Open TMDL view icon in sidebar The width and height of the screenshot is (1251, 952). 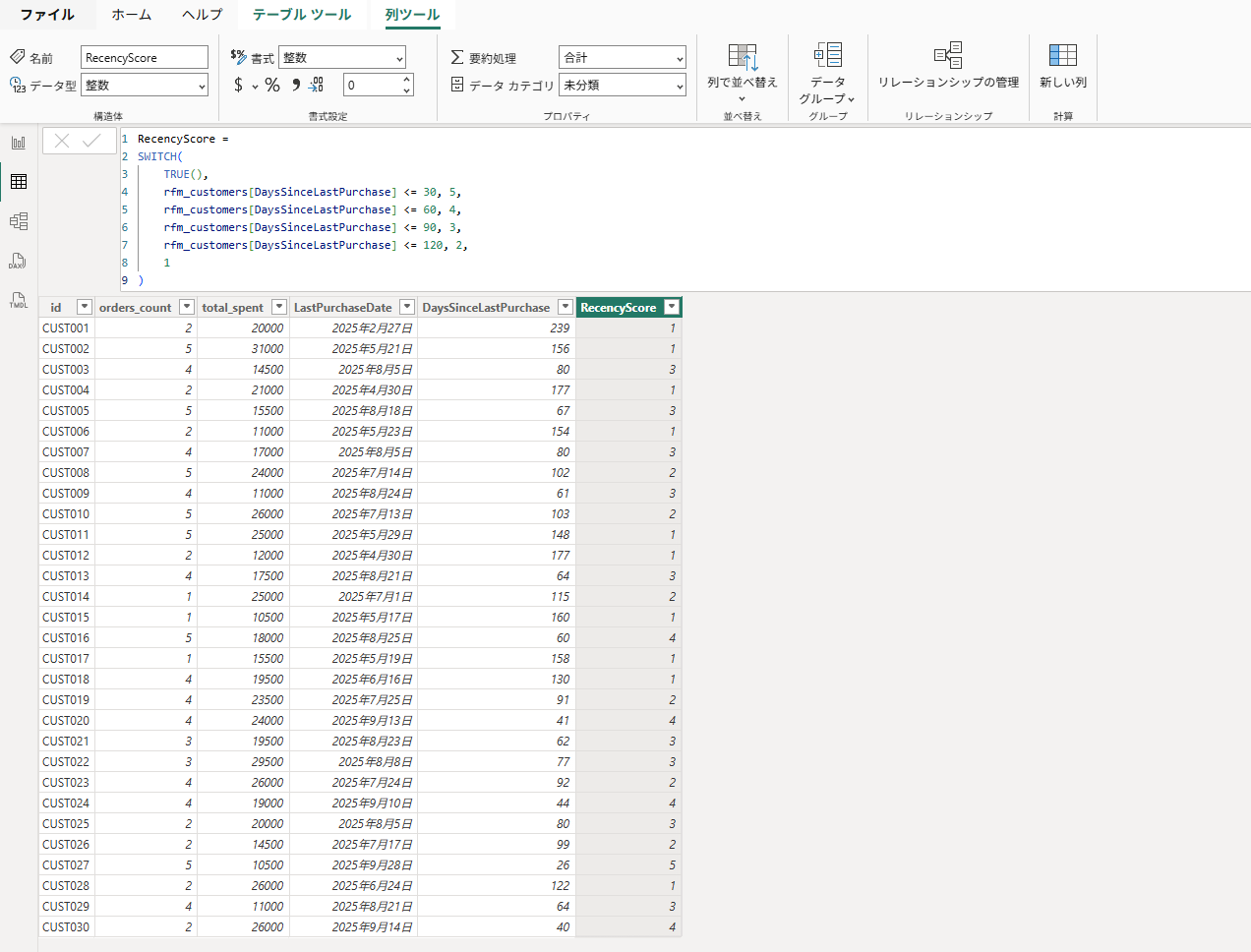point(18,300)
